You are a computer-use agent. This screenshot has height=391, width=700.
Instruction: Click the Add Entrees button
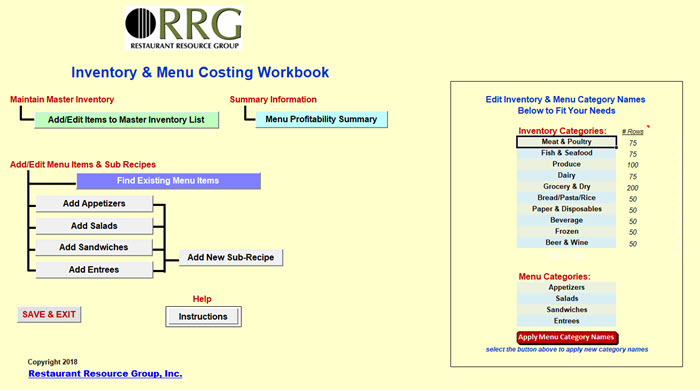tap(94, 270)
